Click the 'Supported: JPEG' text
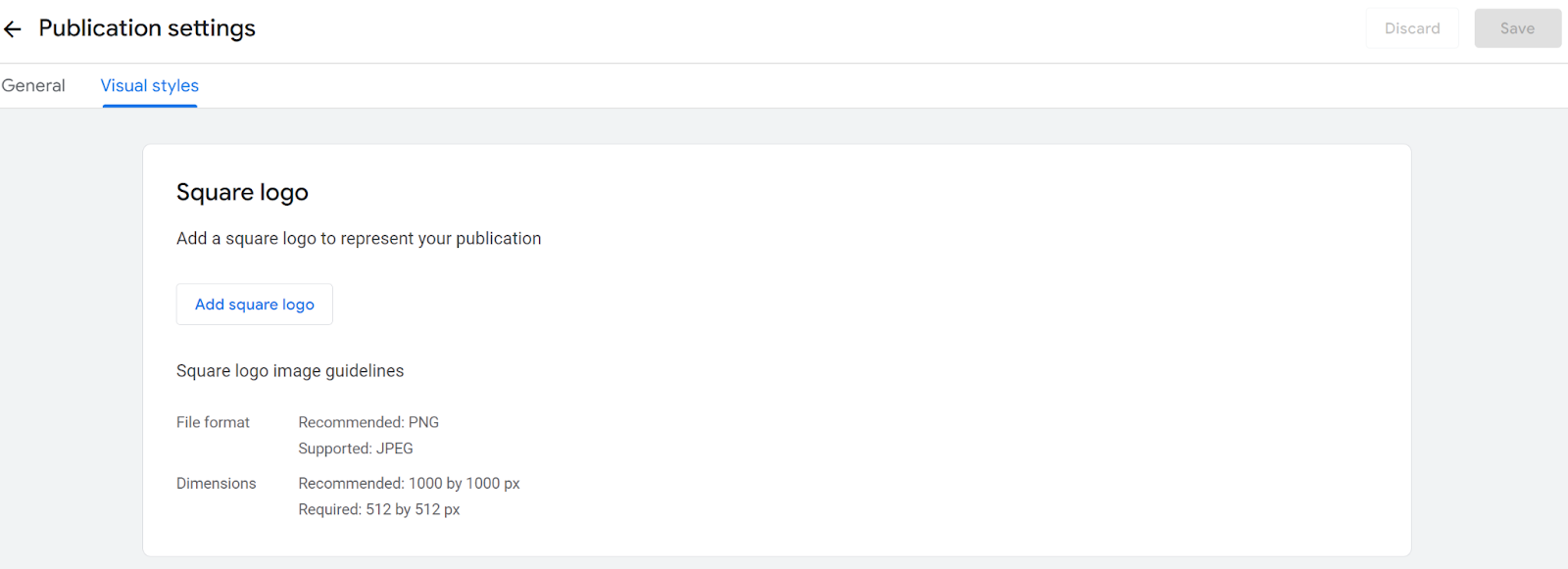The width and height of the screenshot is (1568, 569). 356,449
